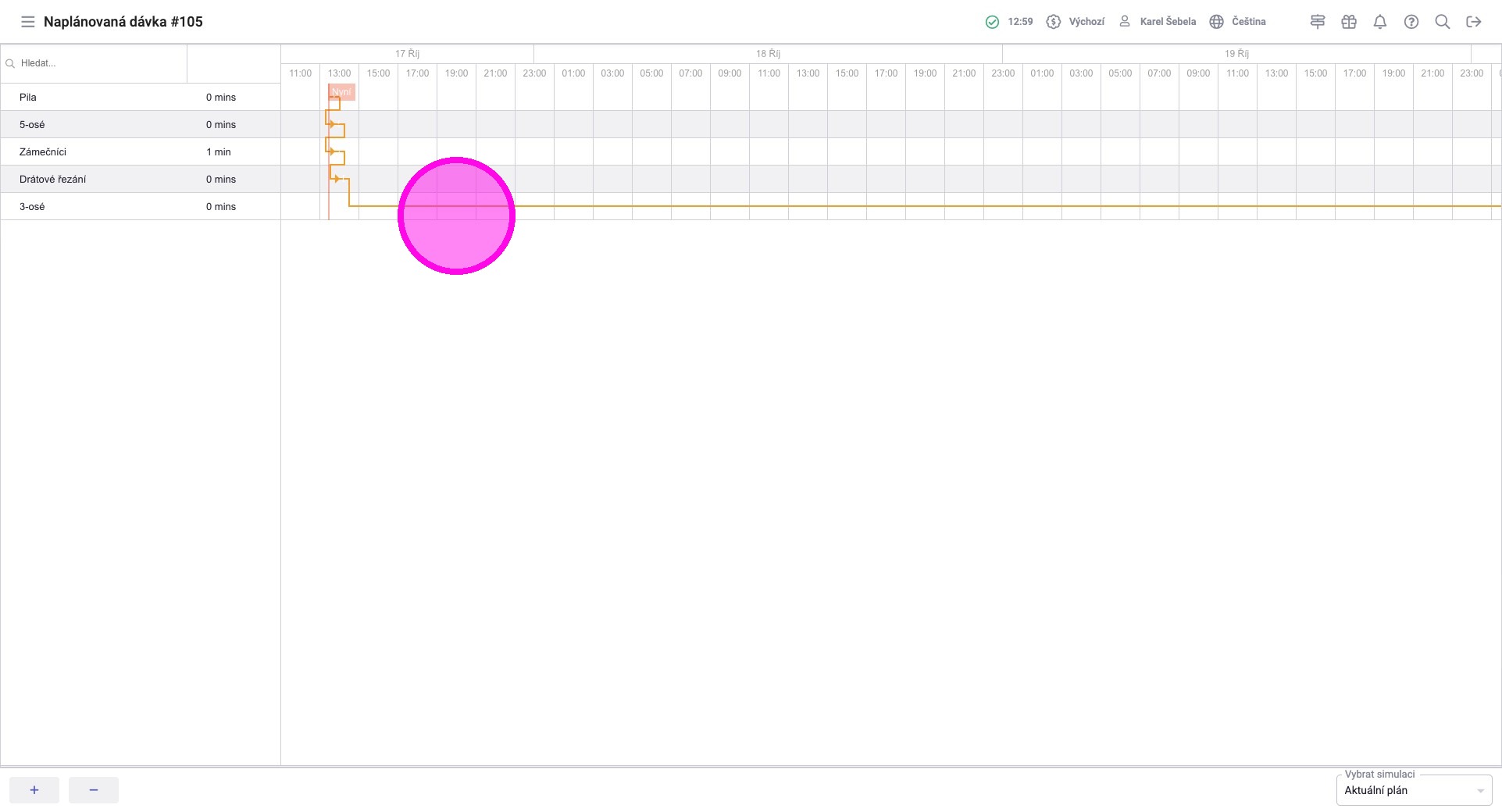1502x812 pixels.
Task: Click the minus zoom-out button
Action: click(x=94, y=790)
